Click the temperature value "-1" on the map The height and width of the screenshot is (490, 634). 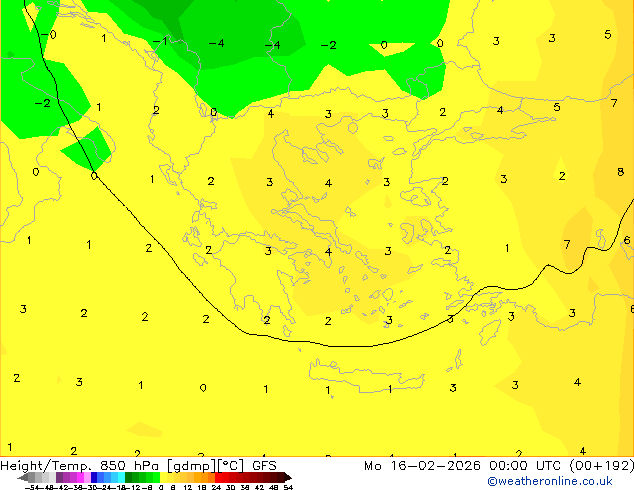pyautogui.click(x=160, y=40)
